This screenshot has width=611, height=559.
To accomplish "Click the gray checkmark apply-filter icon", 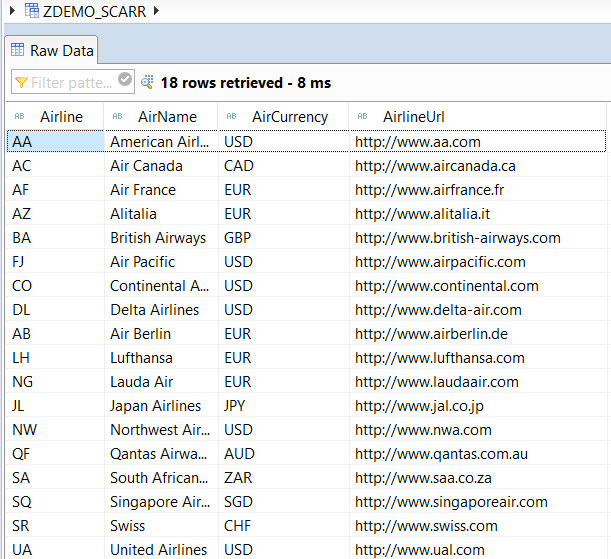I will 125,79.
